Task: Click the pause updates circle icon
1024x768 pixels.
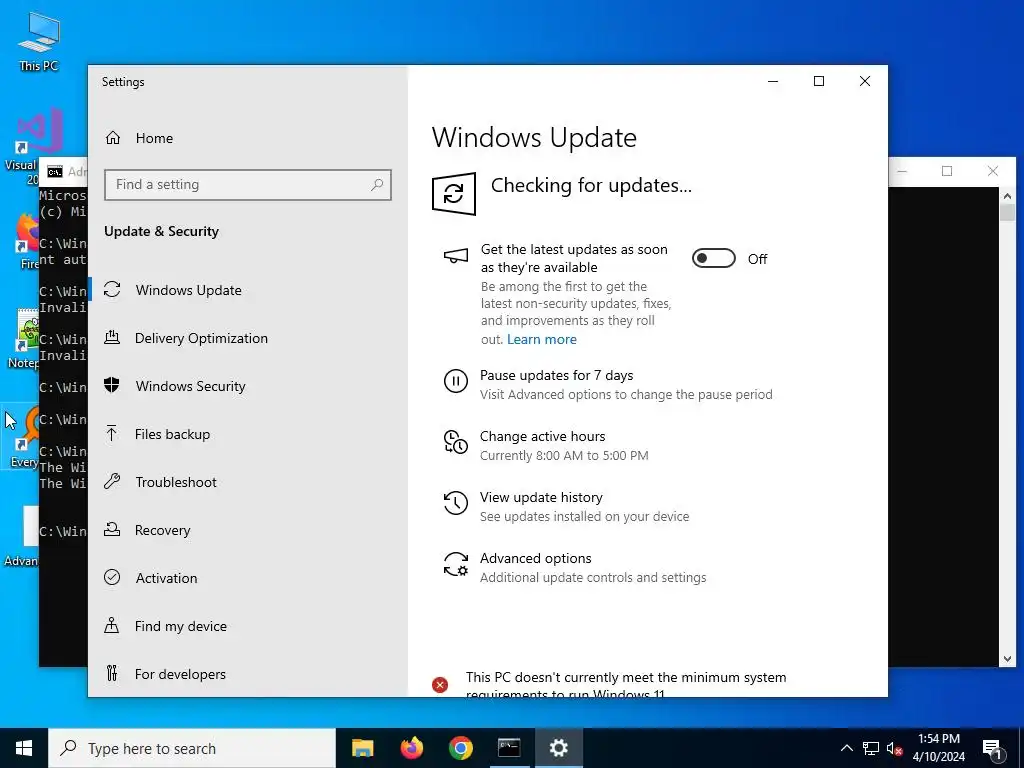Action: (x=456, y=381)
